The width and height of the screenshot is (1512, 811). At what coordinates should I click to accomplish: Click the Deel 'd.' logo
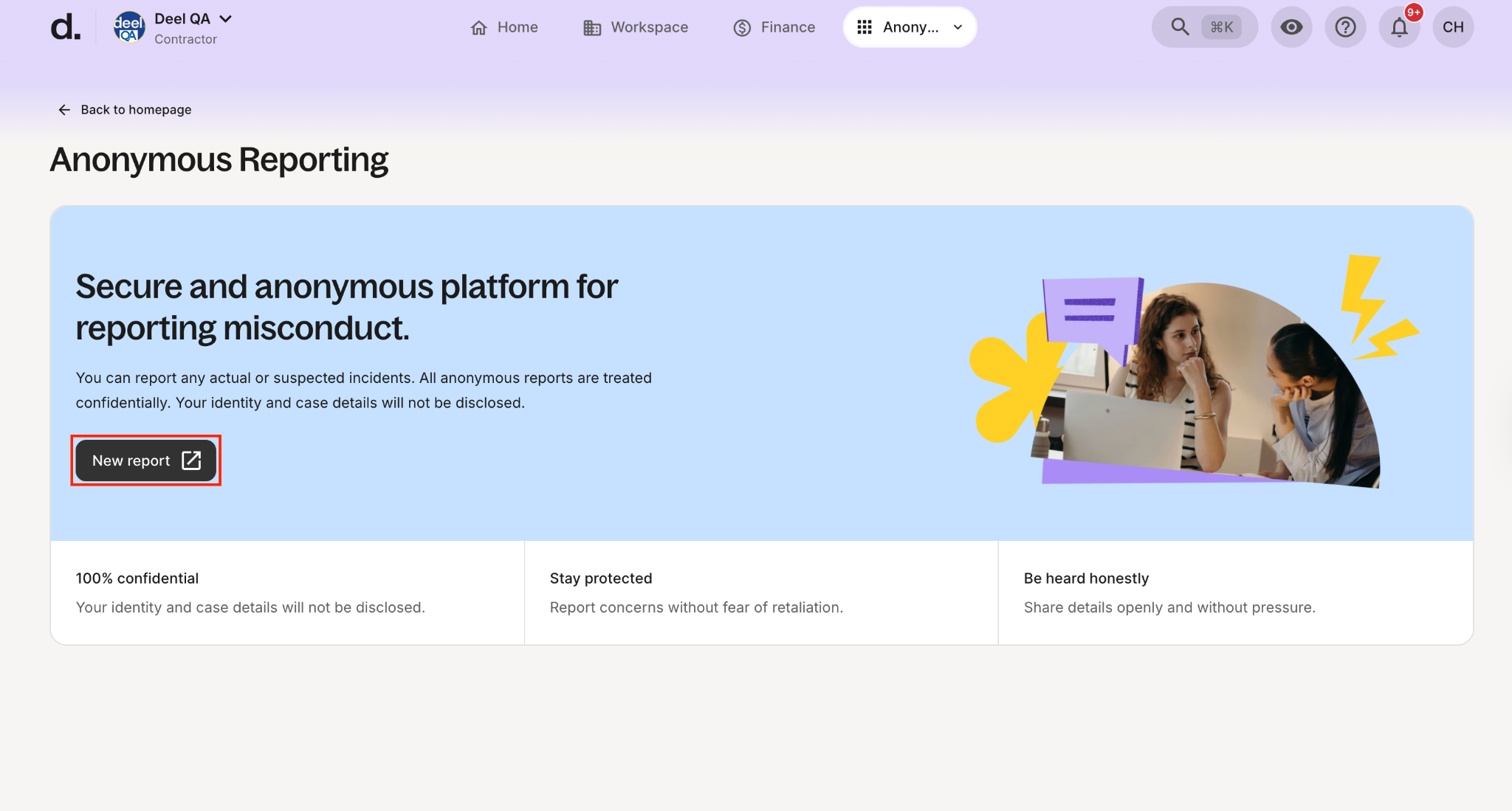click(65, 27)
